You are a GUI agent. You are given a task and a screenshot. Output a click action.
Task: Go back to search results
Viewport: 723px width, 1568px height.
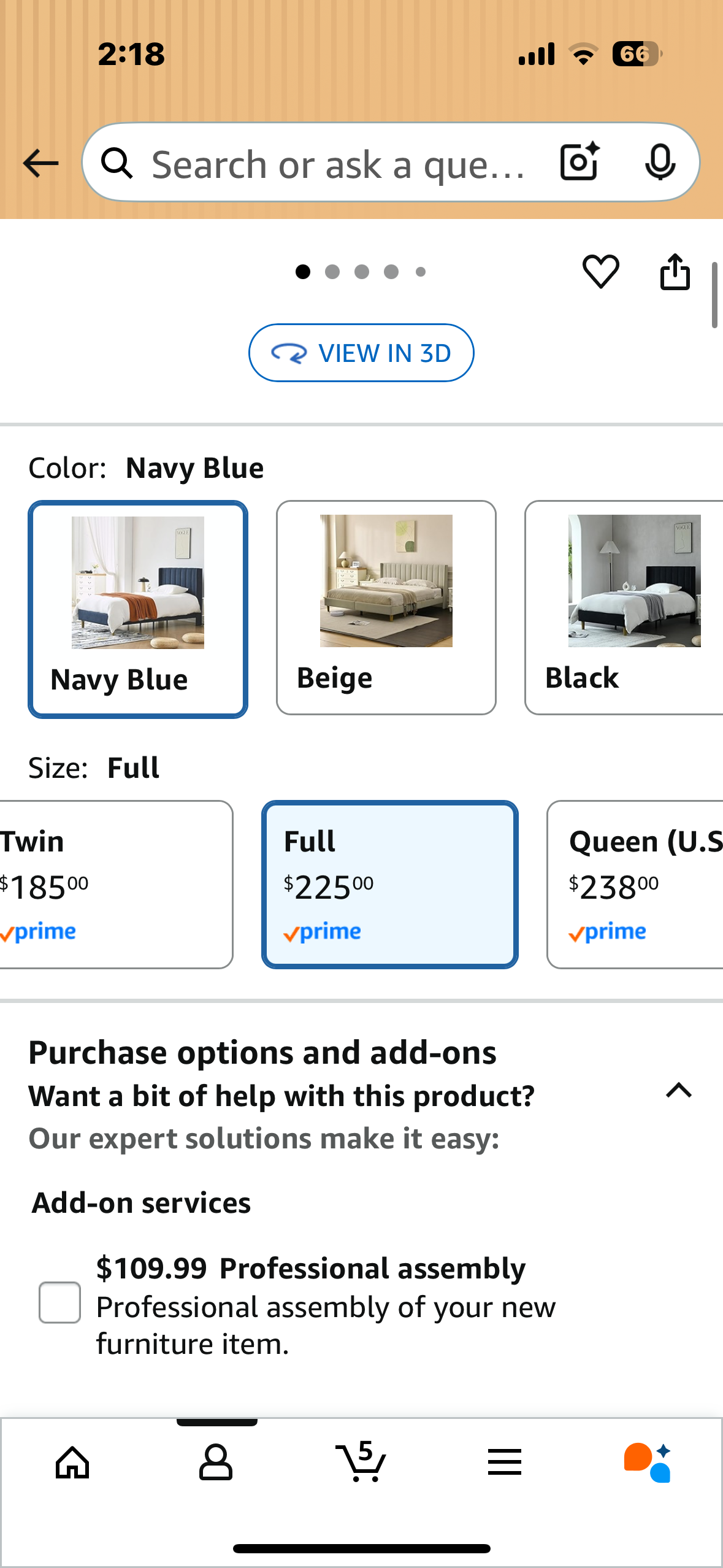click(x=39, y=163)
